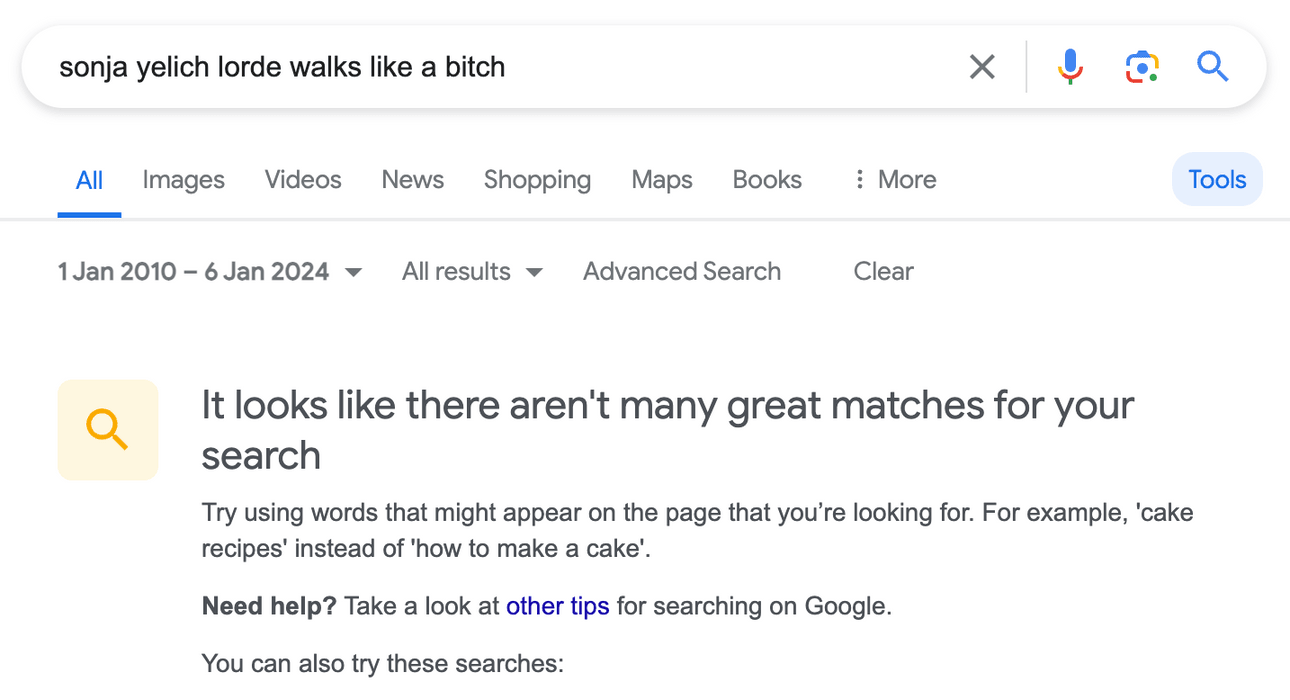Screen dimensions: 1290x700
Task: Start voice search with microphone icon
Action: (1069, 67)
